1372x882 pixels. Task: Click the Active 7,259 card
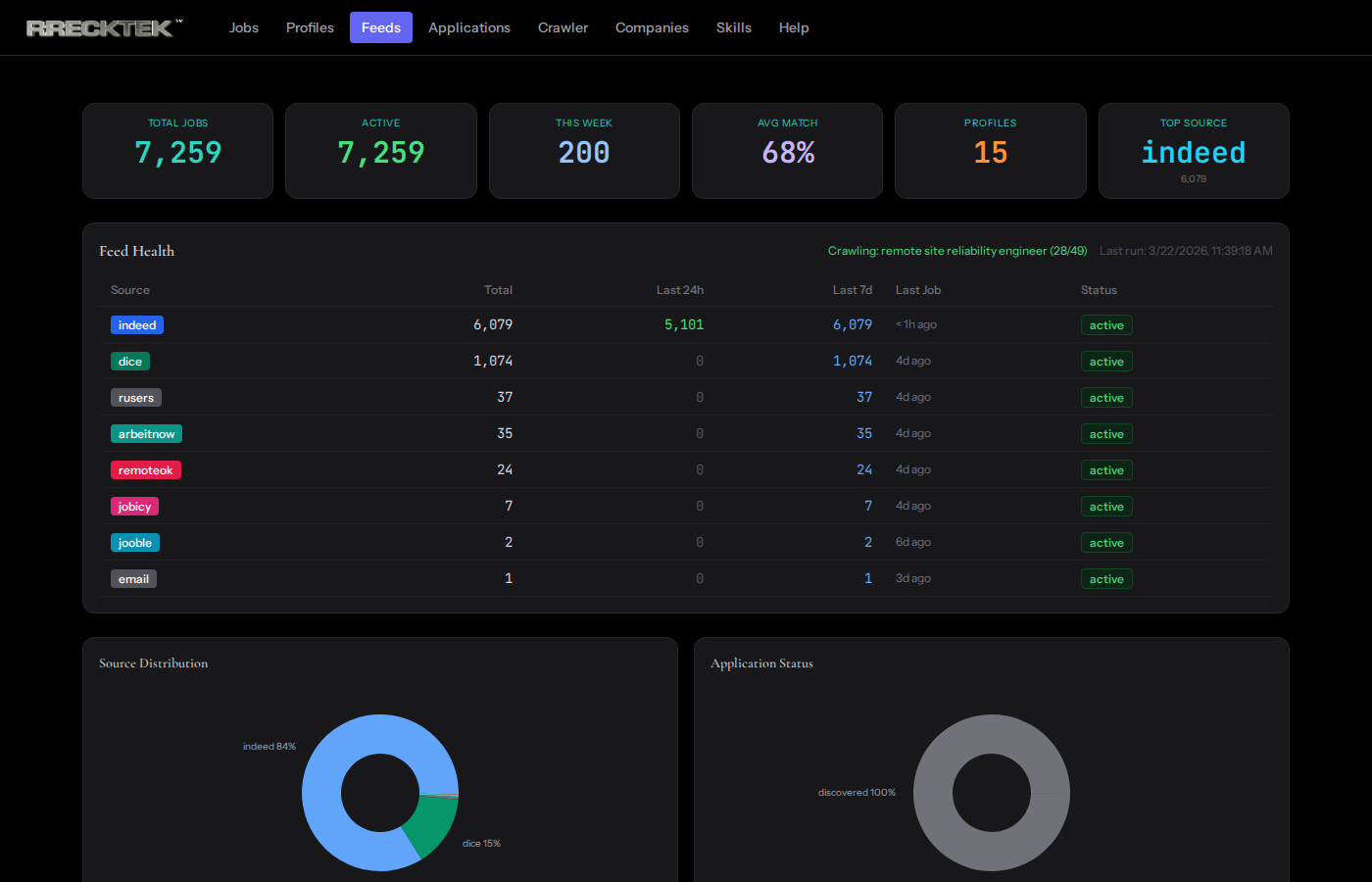point(381,151)
